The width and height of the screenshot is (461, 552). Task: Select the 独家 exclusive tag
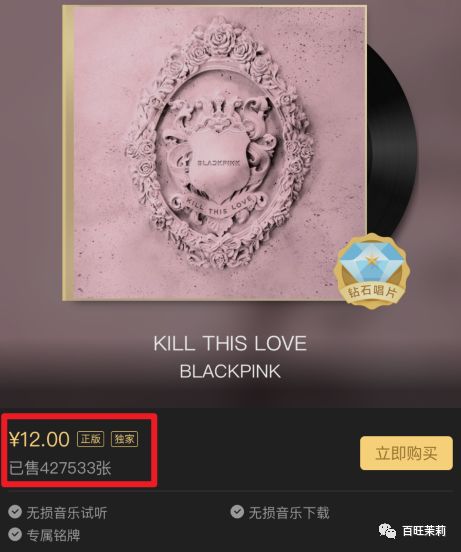pos(124,439)
